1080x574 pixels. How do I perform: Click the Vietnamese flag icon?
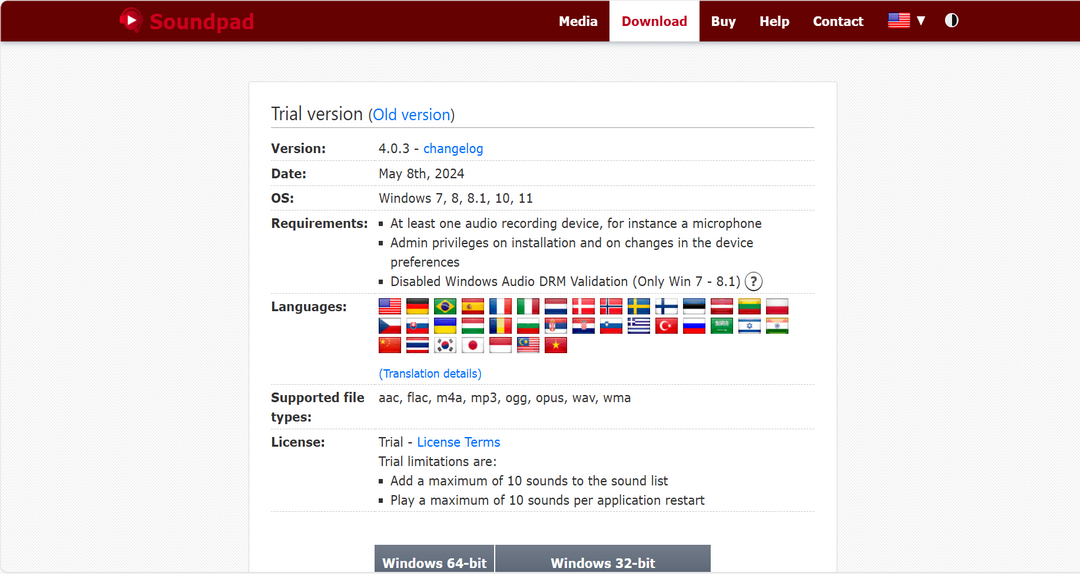coord(556,345)
